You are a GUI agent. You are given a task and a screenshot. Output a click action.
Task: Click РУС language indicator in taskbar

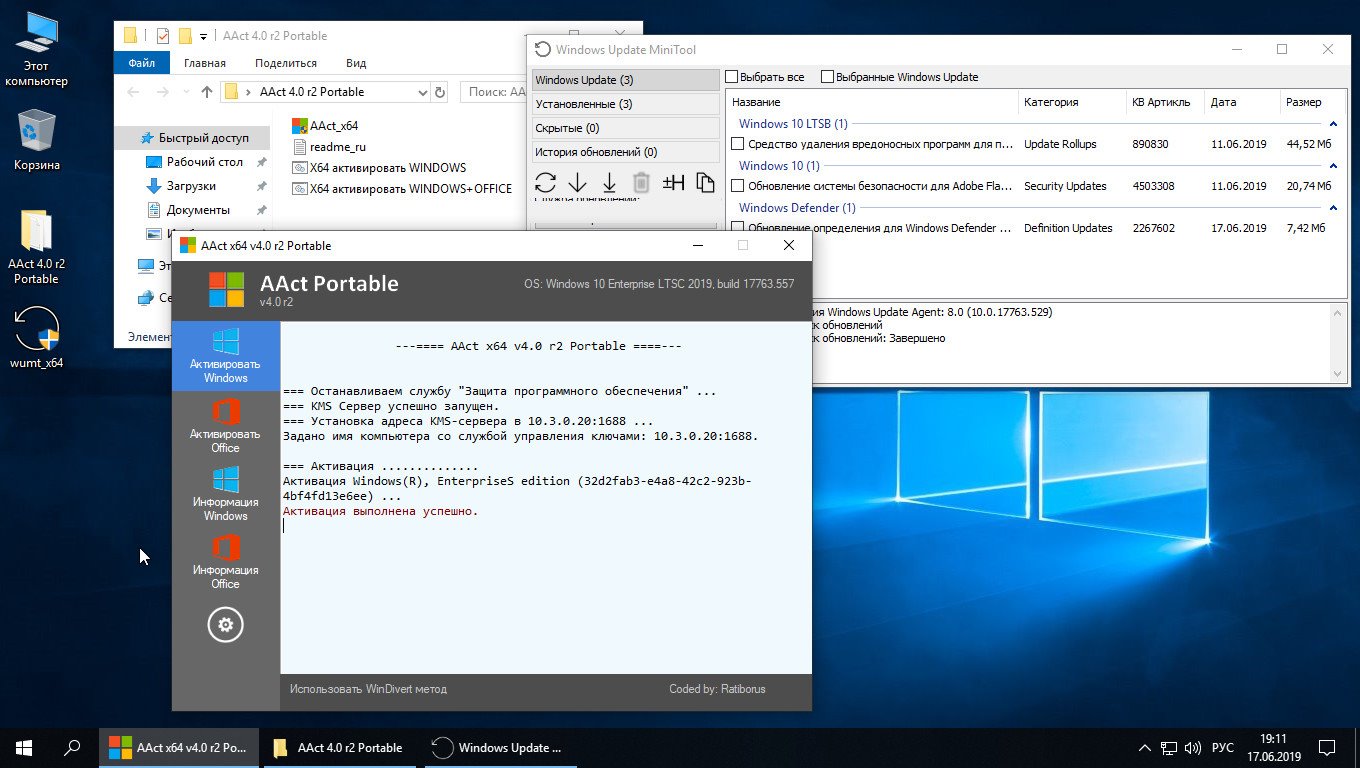tap(1223, 748)
